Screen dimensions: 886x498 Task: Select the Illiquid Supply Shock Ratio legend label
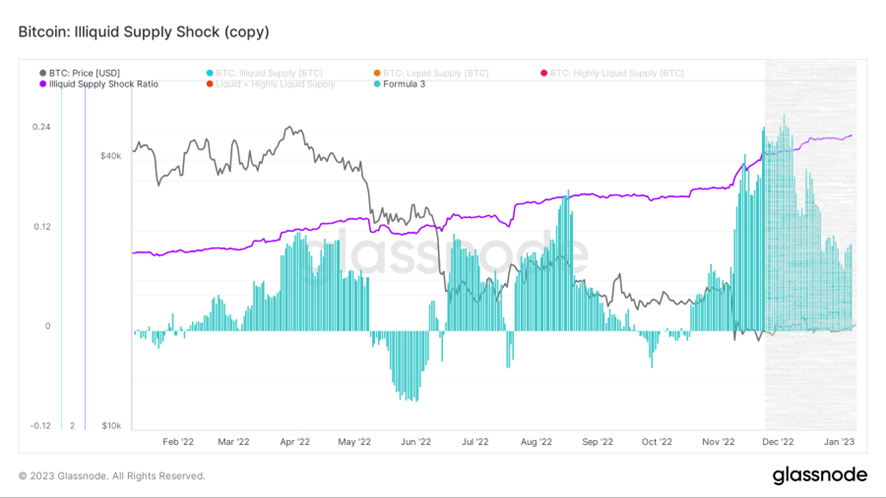coord(103,84)
